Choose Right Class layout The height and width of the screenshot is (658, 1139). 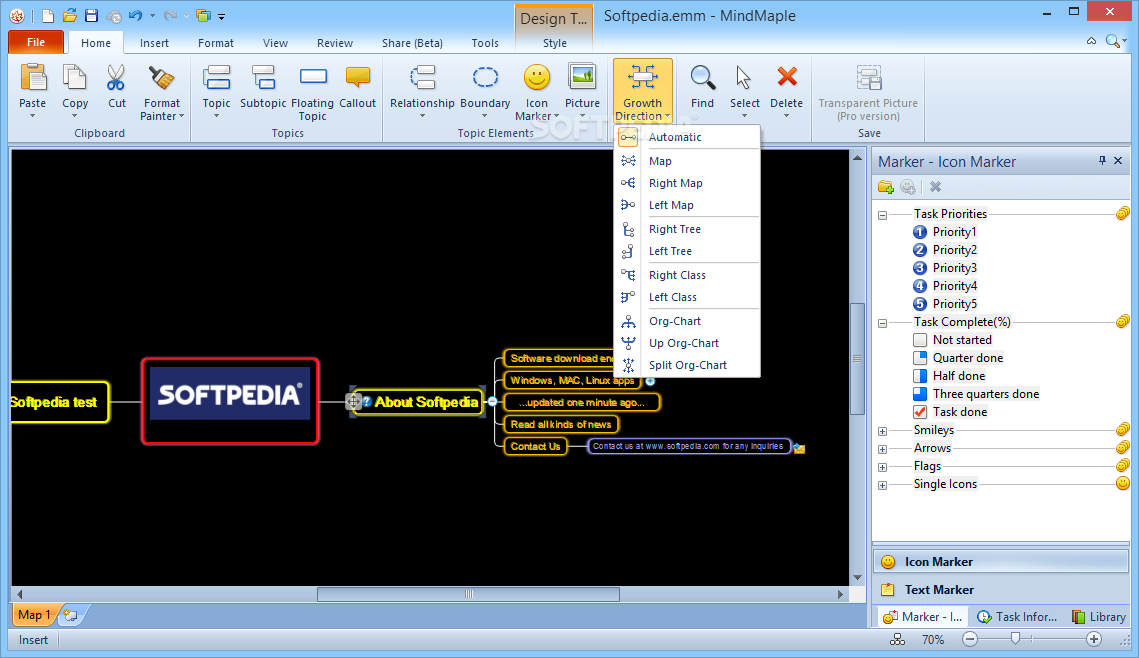[688, 275]
